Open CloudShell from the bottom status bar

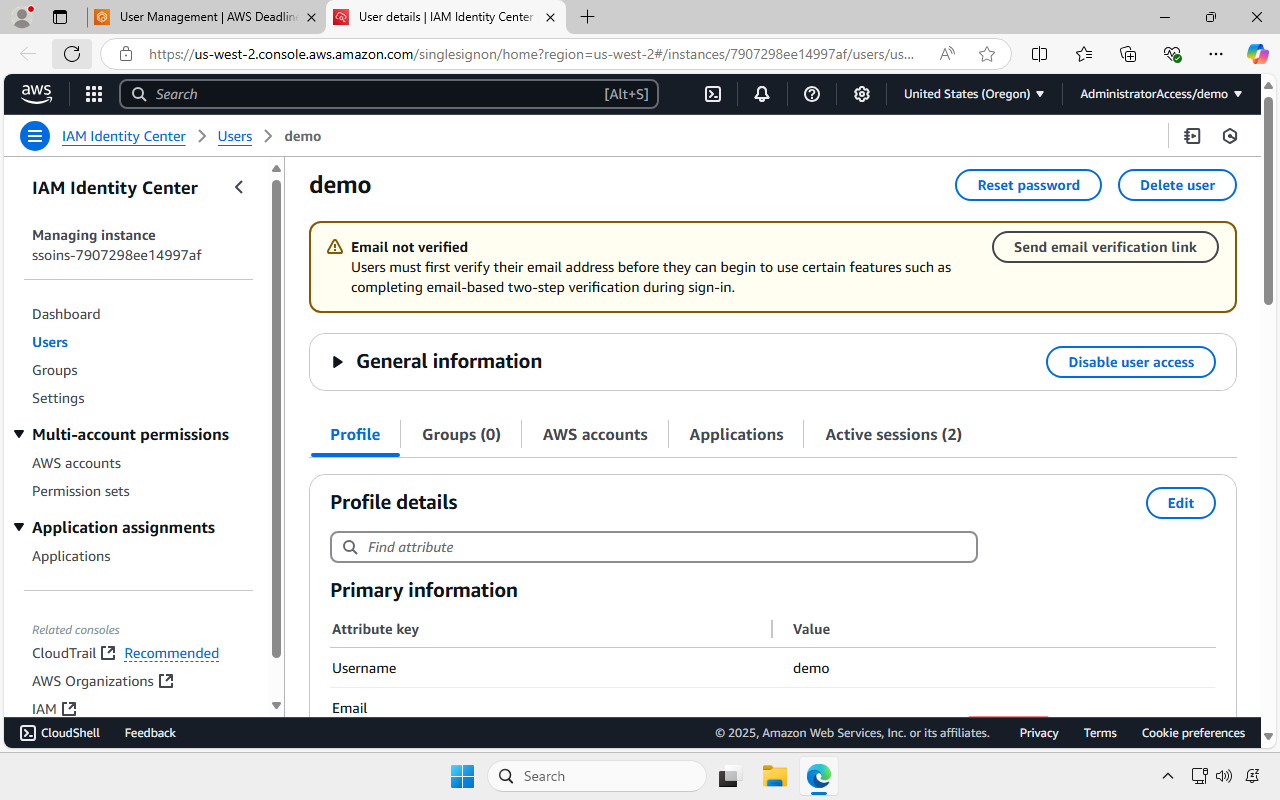coord(59,732)
